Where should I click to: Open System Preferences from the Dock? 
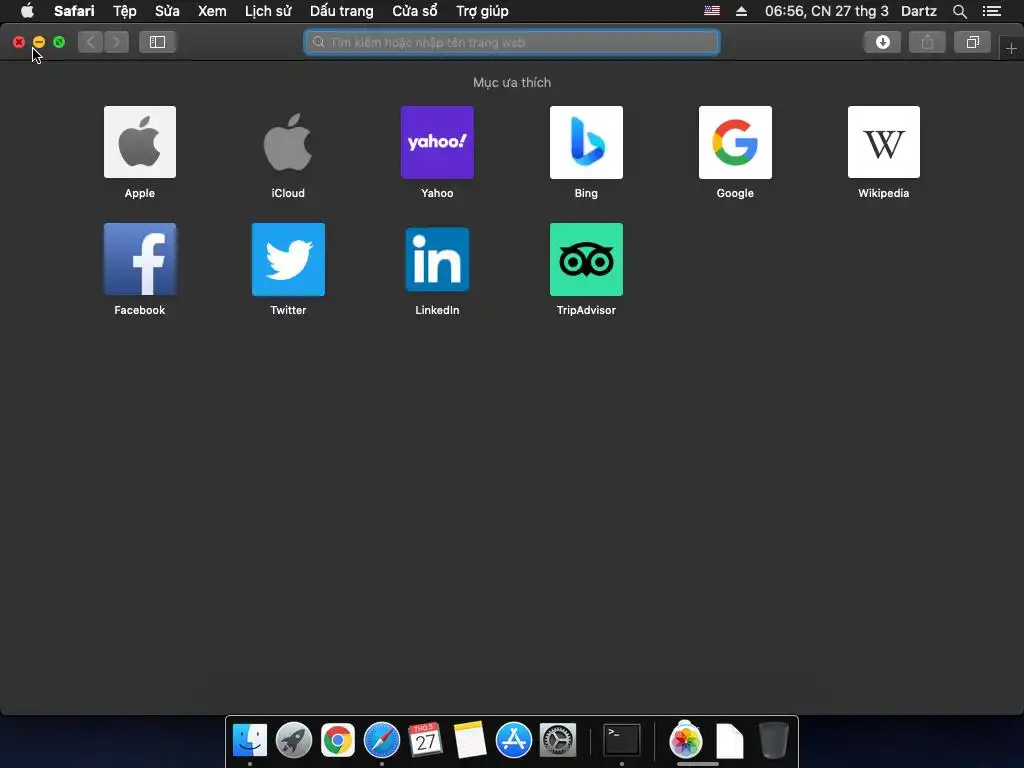coord(558,741)
